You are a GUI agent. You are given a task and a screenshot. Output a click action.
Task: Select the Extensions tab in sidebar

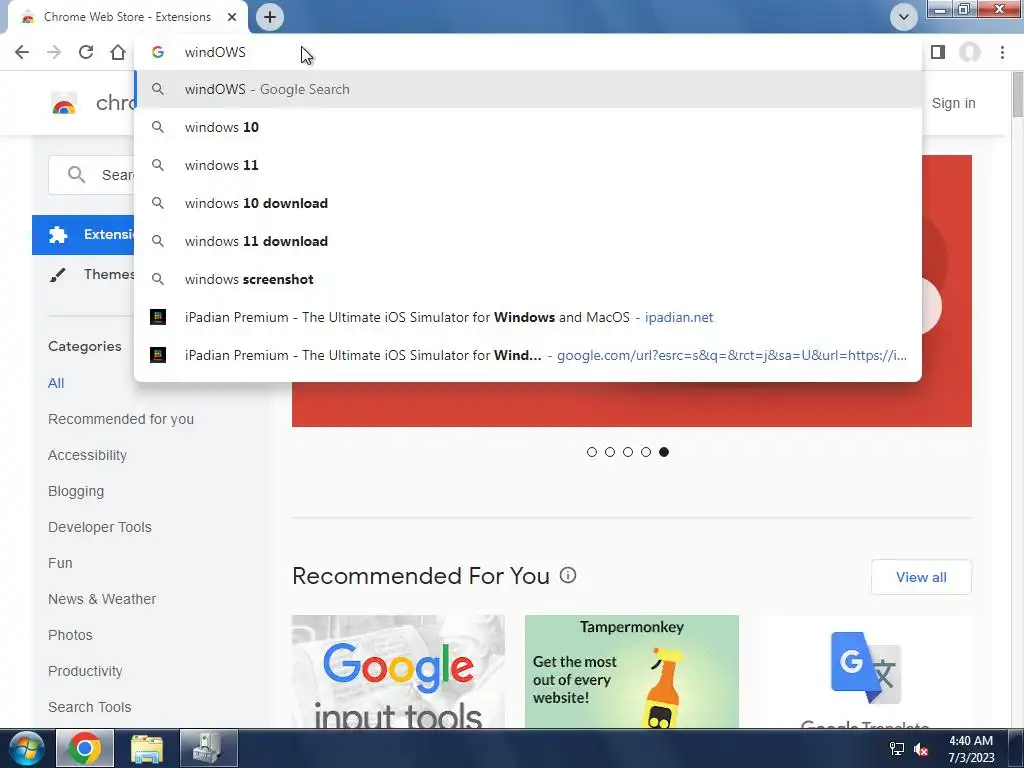84,234
